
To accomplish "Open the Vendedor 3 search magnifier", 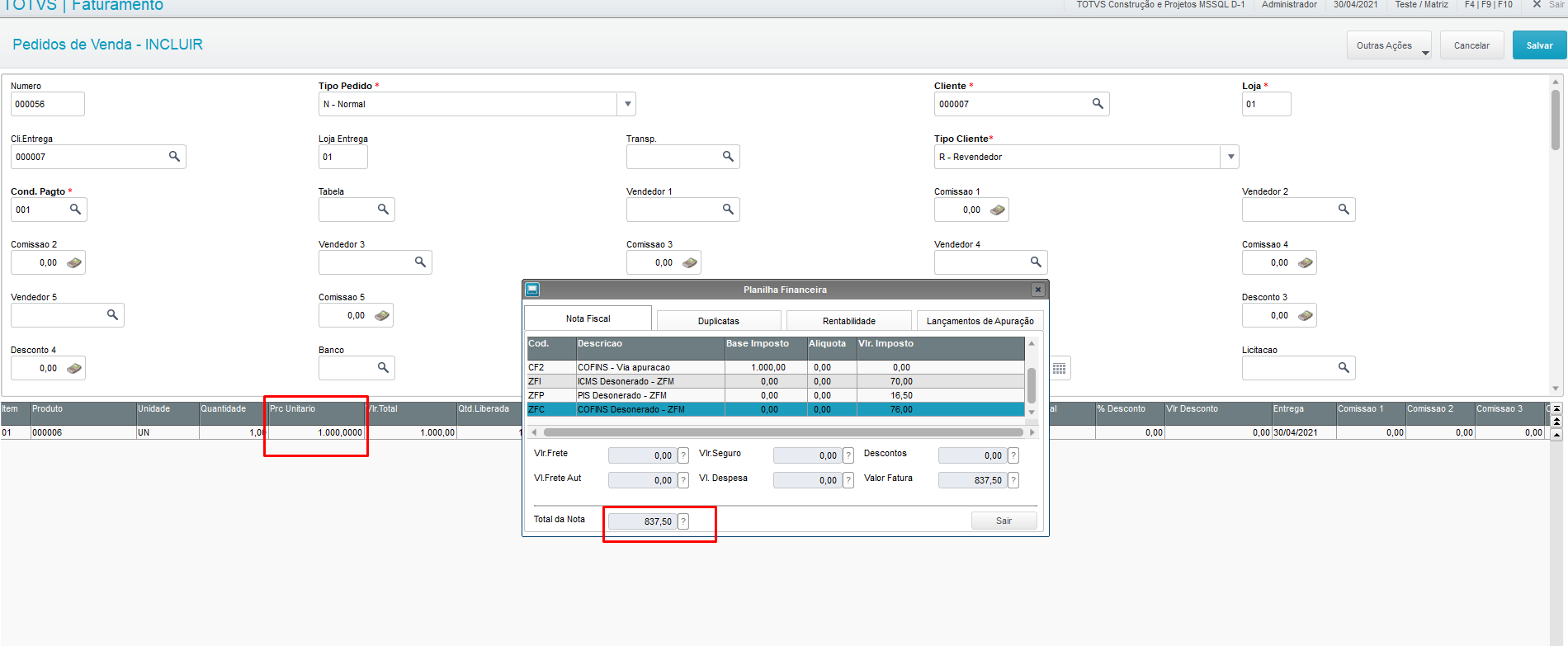I will pos(420,262).
